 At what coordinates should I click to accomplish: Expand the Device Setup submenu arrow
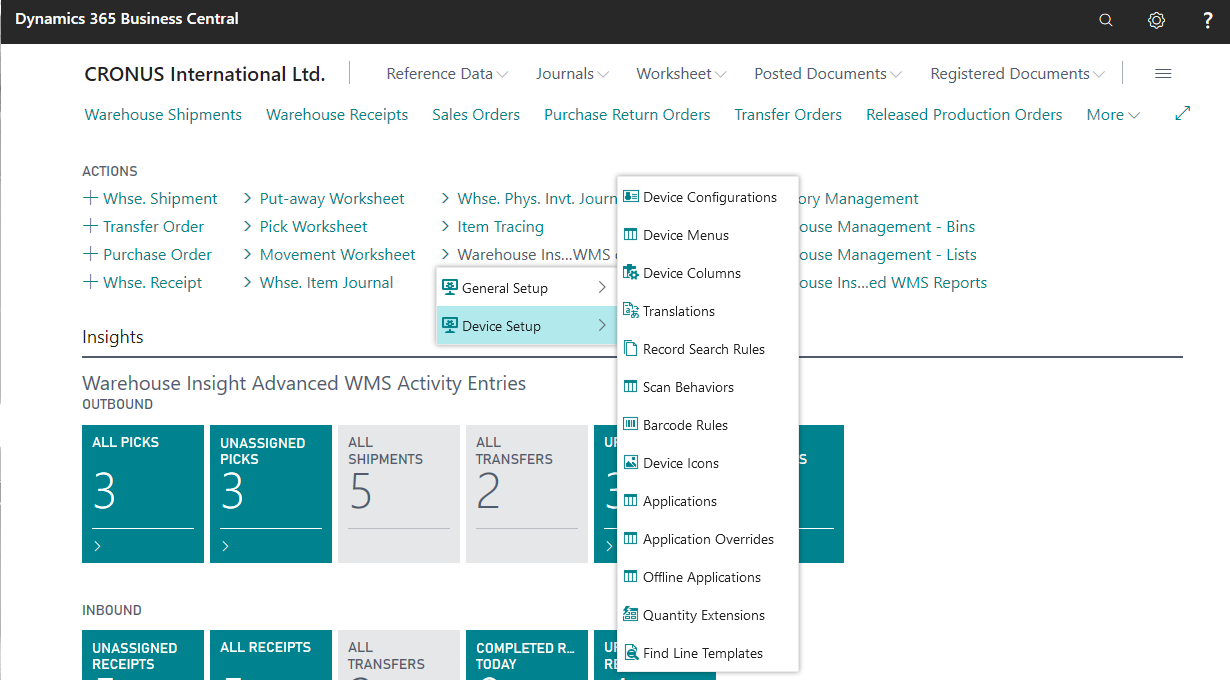pos(602,326)
